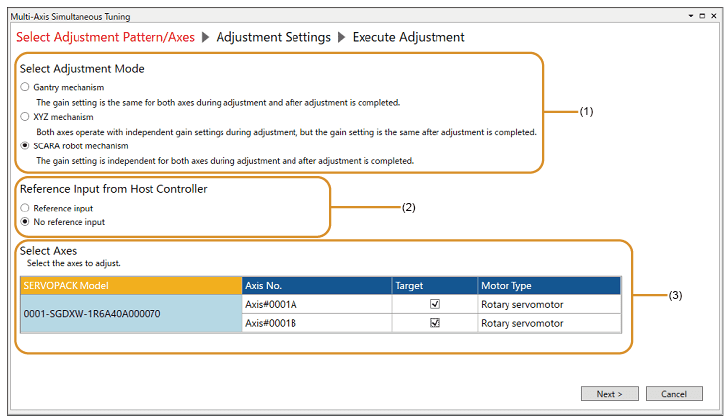Close the Multi-Axis Simultaneous Tuning window
Screen dimensions: 727x420
pos(713,17)
